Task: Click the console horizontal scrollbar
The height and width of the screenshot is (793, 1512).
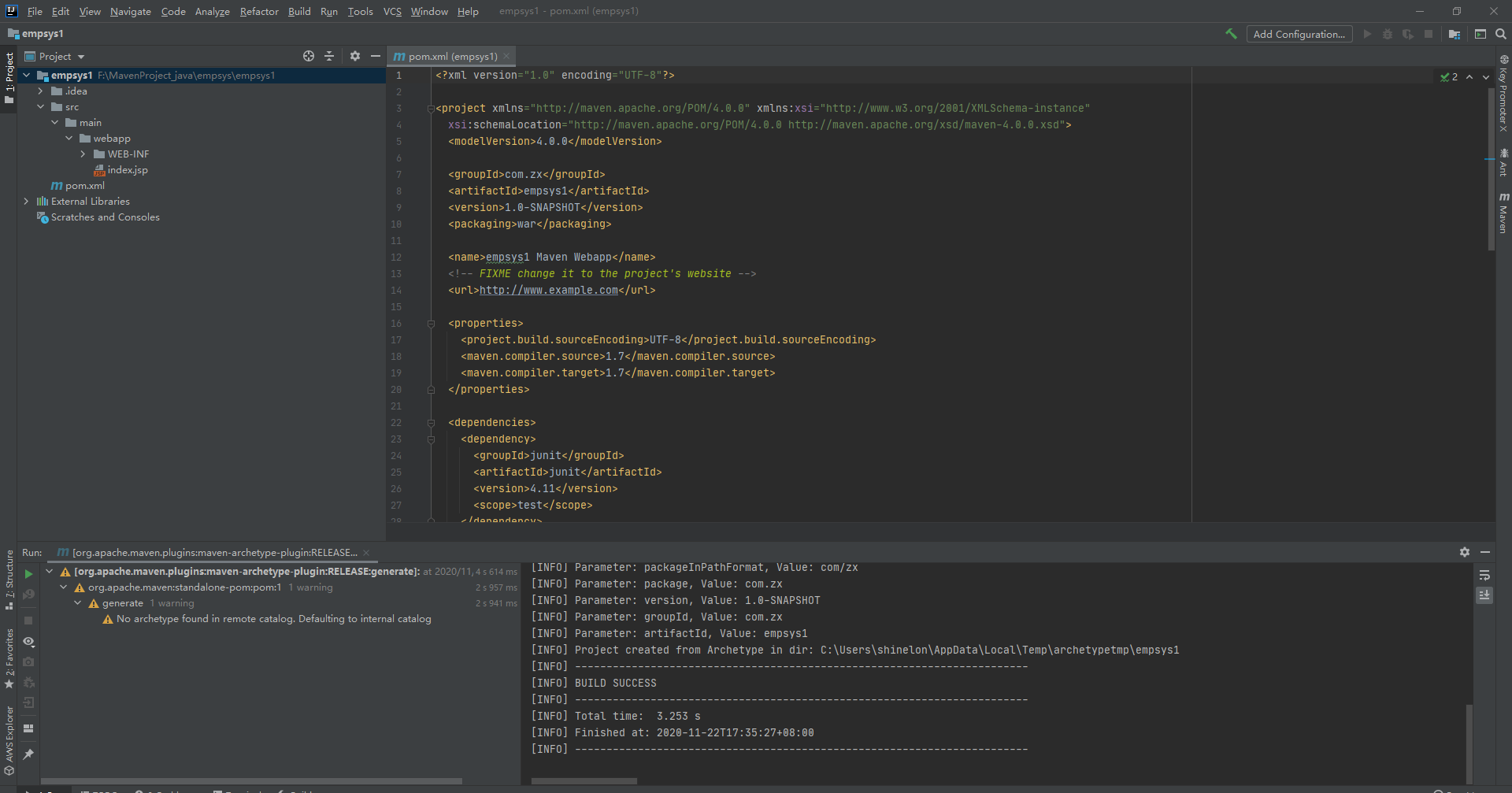Action: [x=584, y=781]
